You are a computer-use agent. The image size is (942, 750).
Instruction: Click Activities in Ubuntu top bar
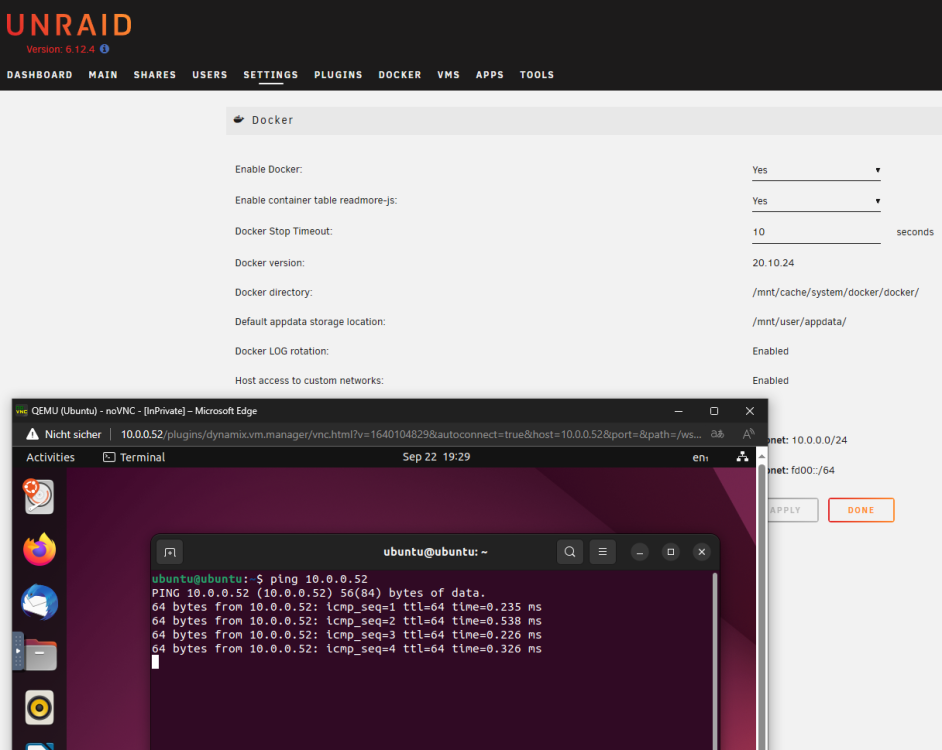pos(50,457)
